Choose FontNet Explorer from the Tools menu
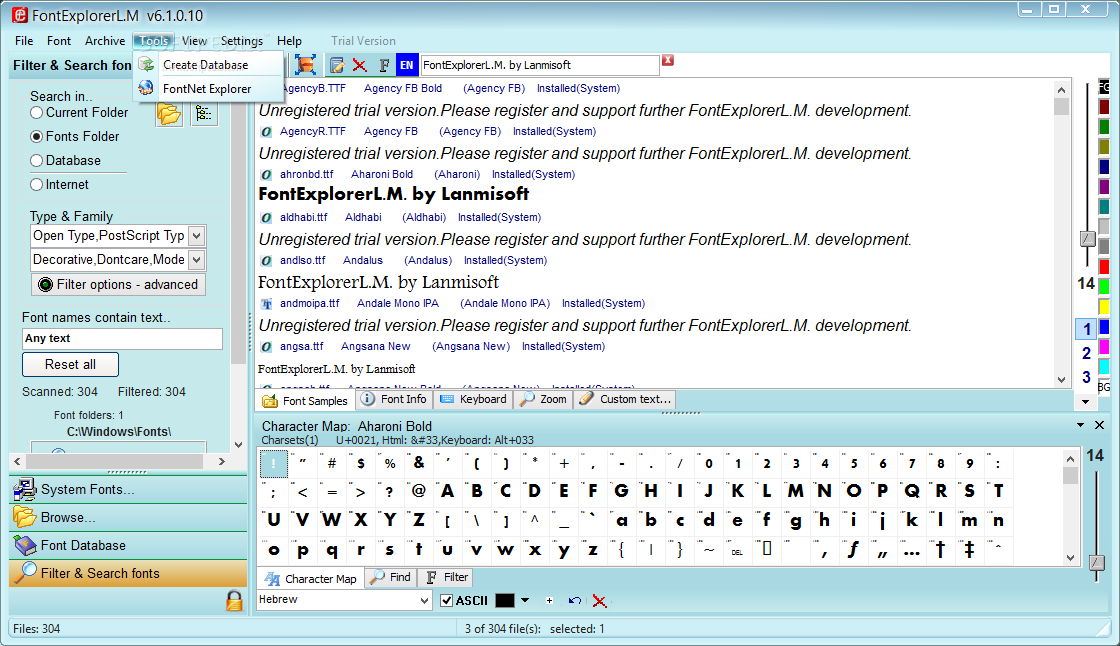 point(207,89)
